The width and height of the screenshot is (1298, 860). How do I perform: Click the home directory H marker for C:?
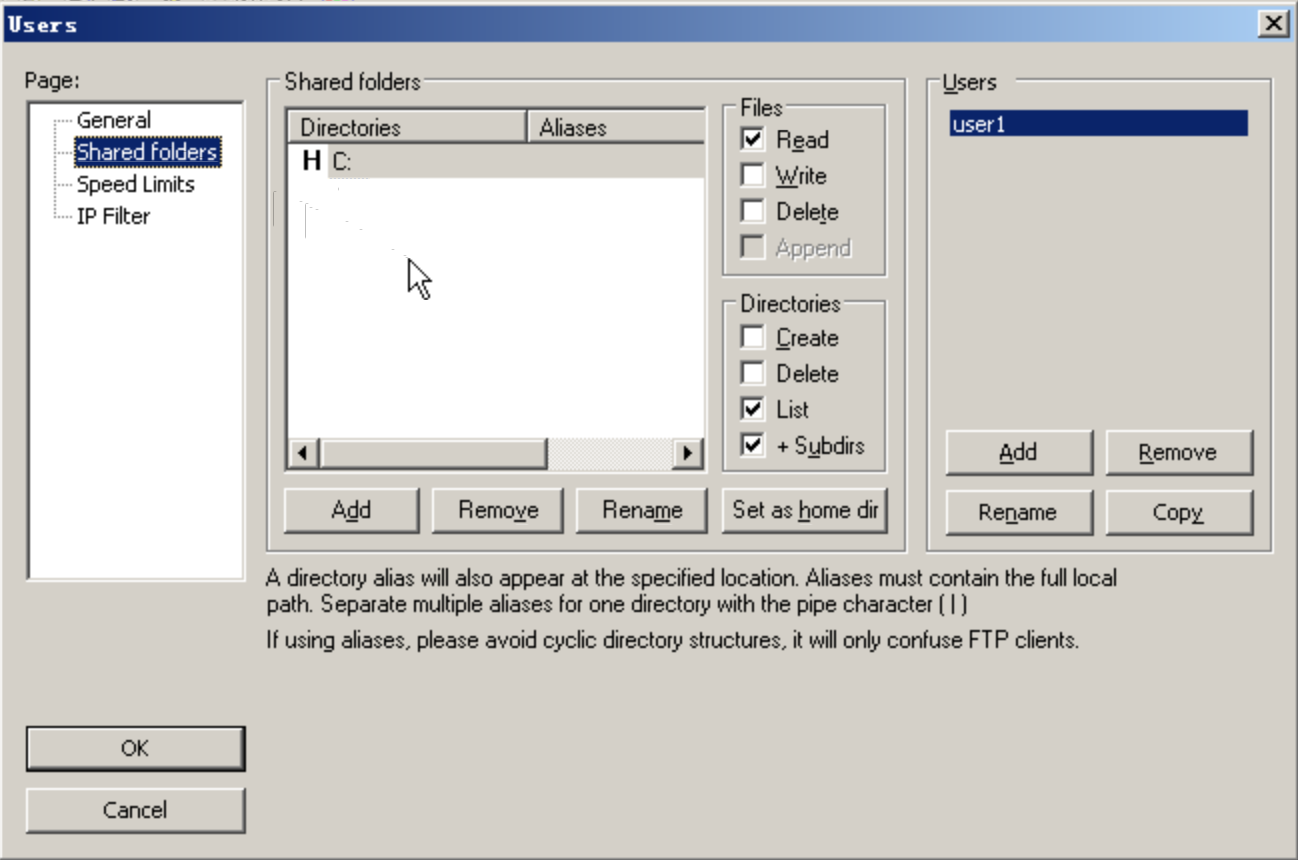coord(311,161)
